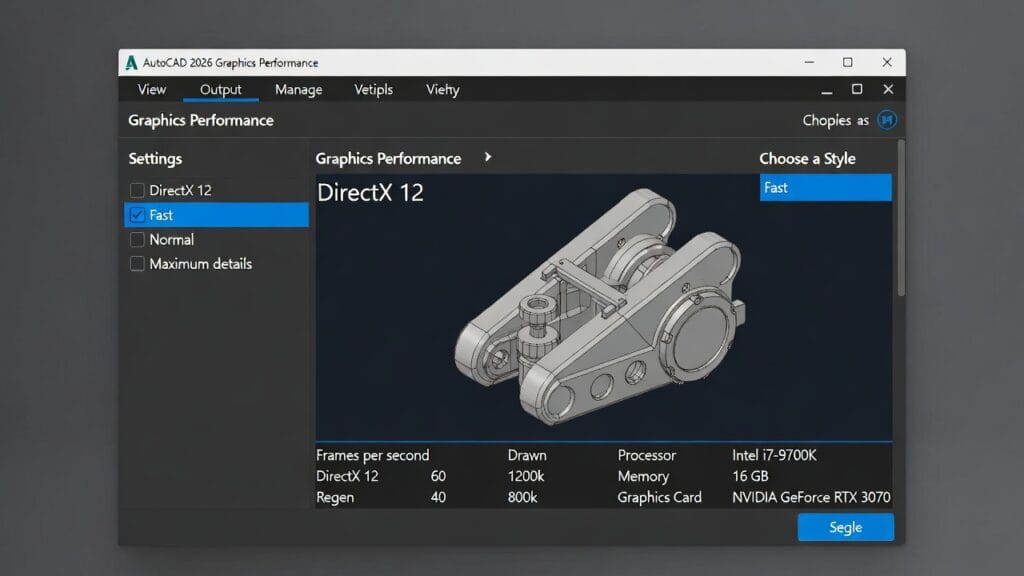Screen dimensions: 1024x576
Task: Open the Manage tab
Action: click(298, 89)
